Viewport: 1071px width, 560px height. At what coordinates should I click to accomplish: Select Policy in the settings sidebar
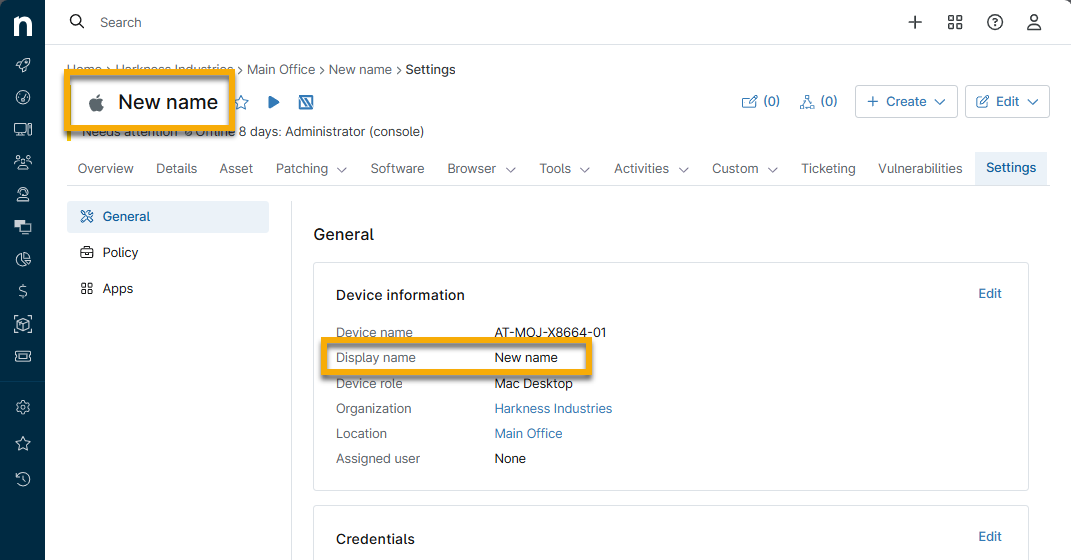[x=120, y=253]
